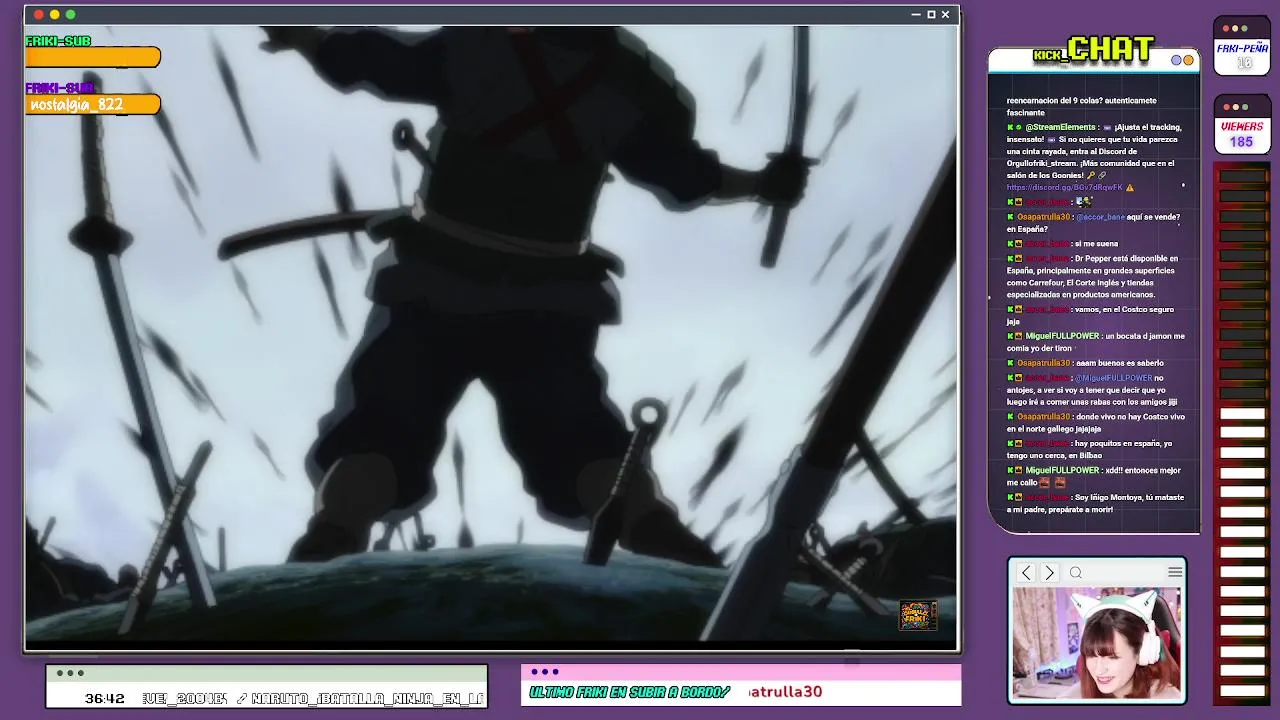1280x720 pixels.
Task: Click the scrolling NARUTO_¡BATALLA_NINJA title
Action: tap(368, 698)
